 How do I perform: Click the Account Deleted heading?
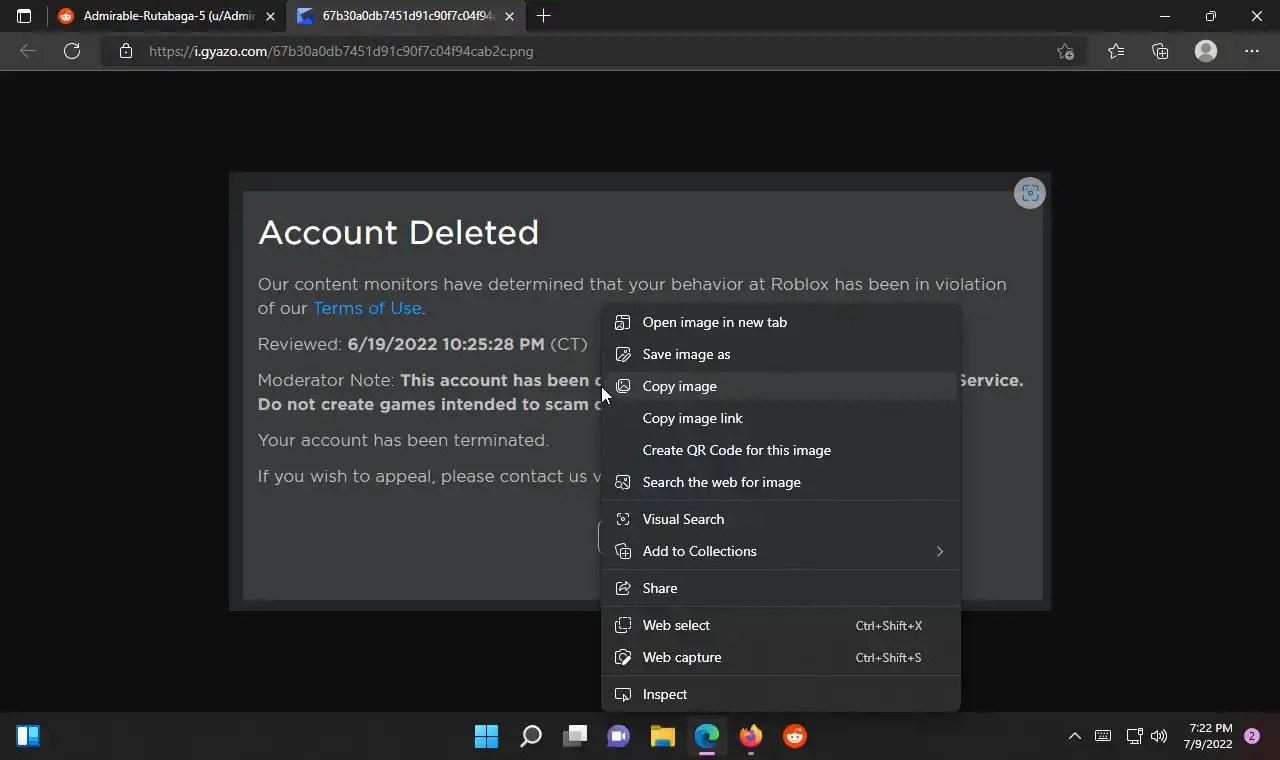coord(398,232)
